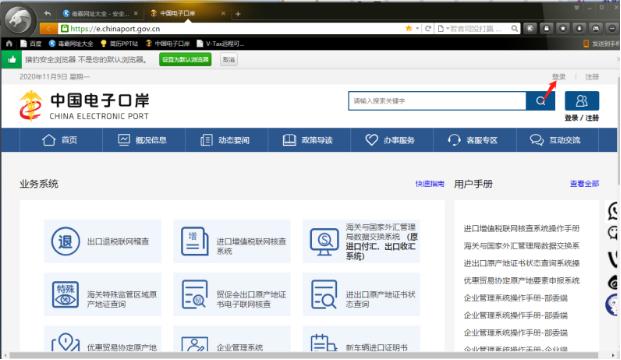The width and height of the screenshot is (621, 360).
Task: Click the horizontal scrollbar at page bottom
Action: click(x=304, y=356)
